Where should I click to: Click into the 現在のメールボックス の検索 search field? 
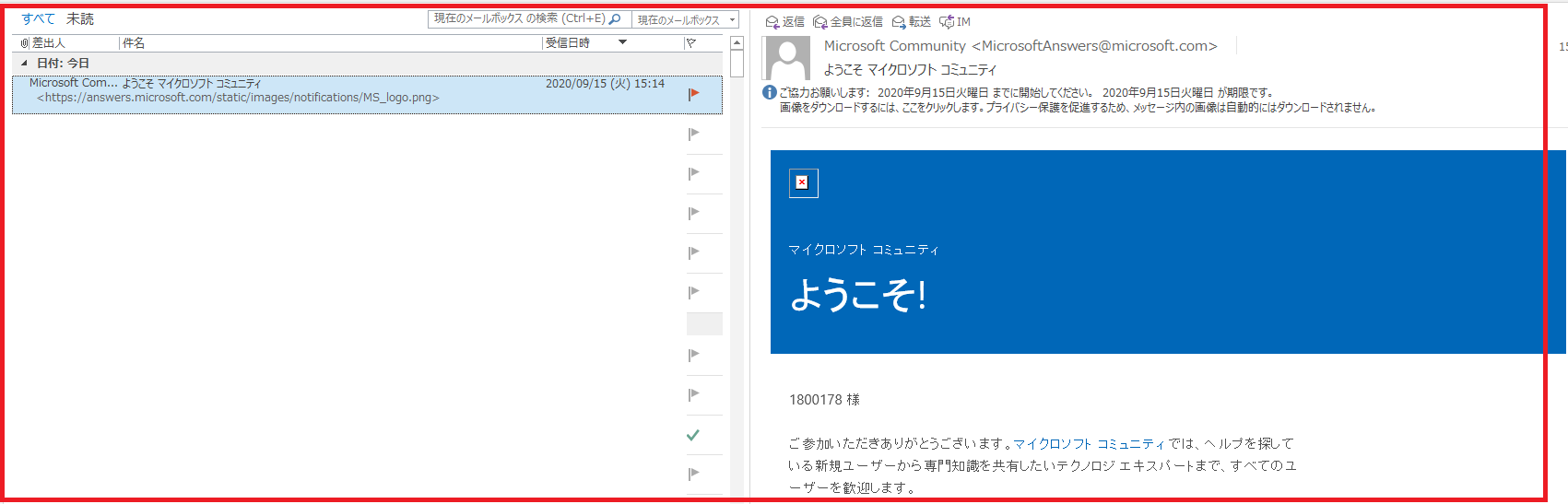pyautogui.click(x=519, y=18)
